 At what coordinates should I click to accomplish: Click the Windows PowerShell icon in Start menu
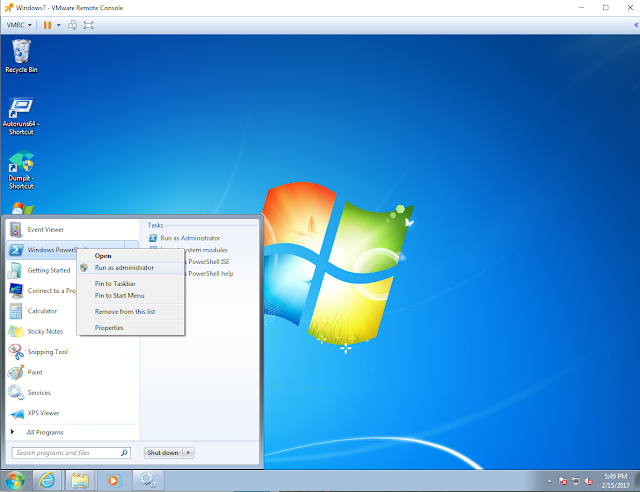16,250
